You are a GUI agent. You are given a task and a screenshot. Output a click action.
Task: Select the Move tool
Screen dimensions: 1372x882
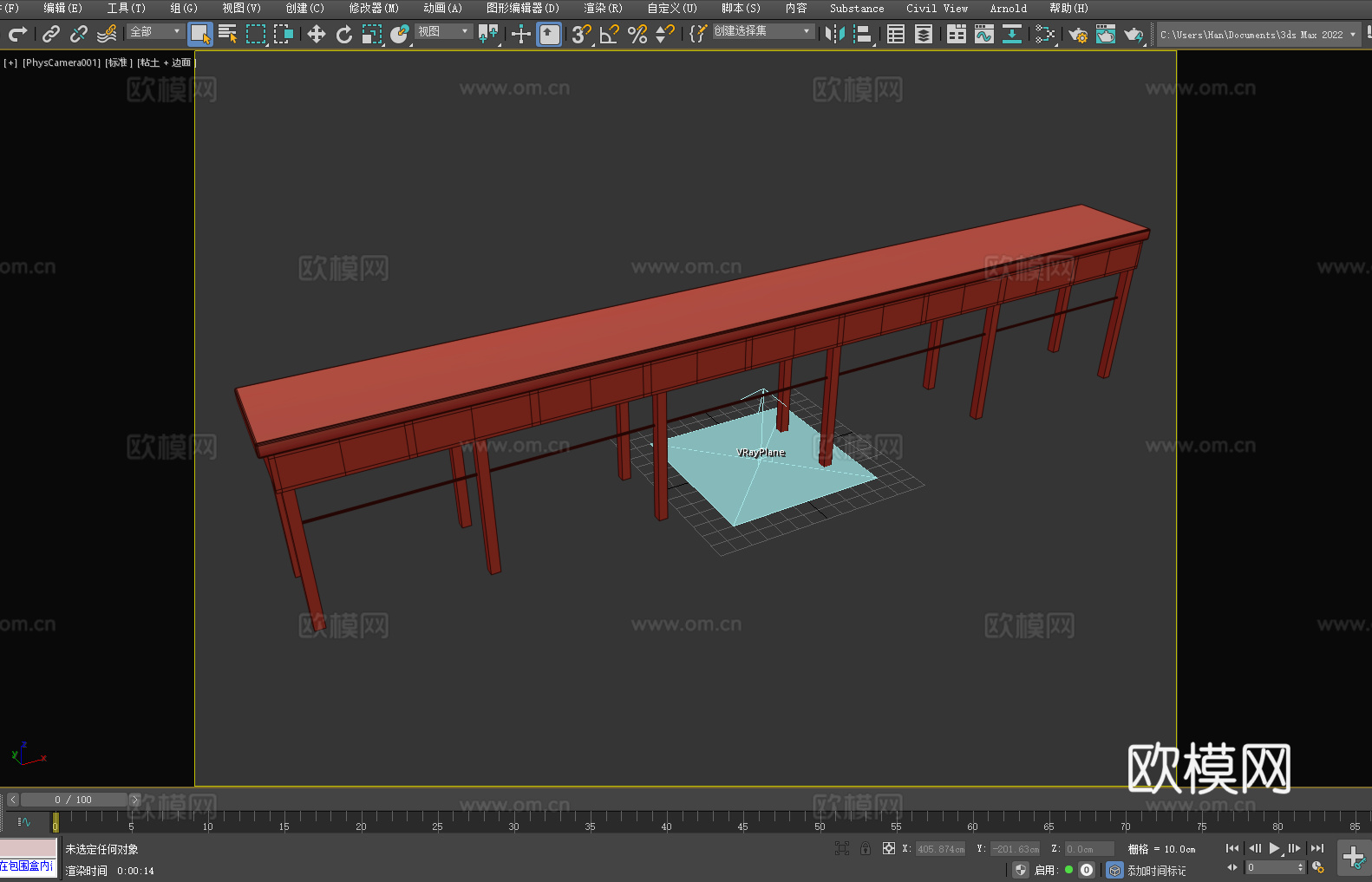pyautogui.click(x=317, y=34)
